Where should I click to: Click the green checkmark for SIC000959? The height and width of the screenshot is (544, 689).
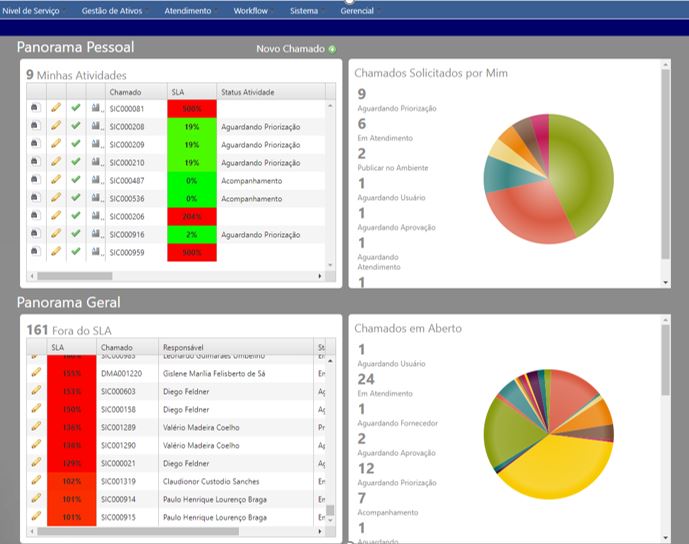click(x=76, y=252)
